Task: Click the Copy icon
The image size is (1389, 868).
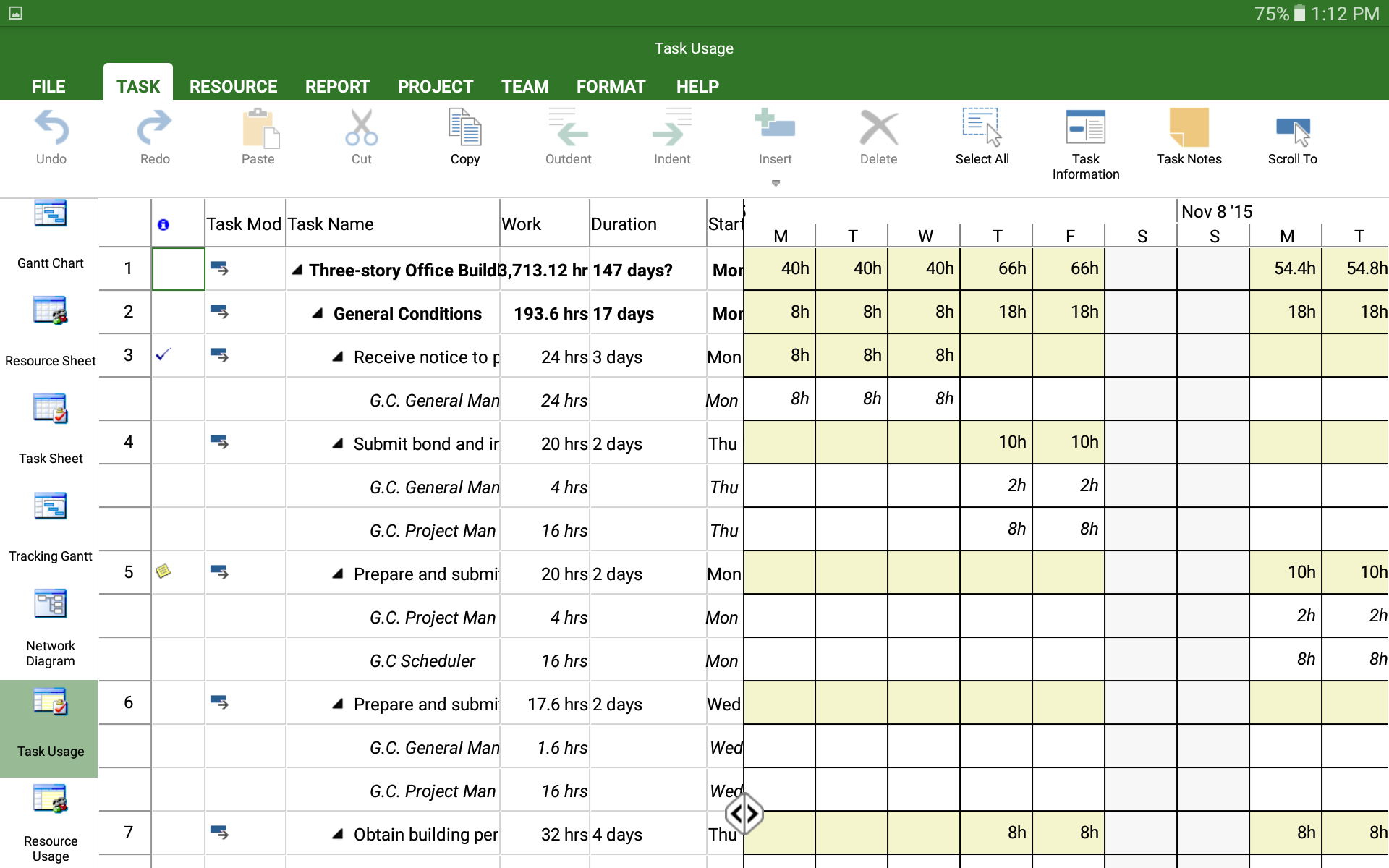Action: [x=465, y=127]
